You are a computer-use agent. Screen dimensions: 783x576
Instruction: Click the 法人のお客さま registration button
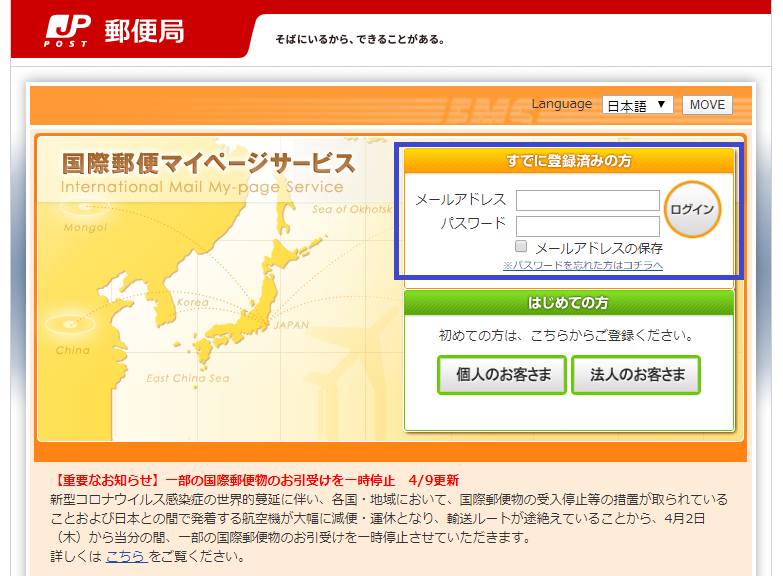click(x=636, y=375)
